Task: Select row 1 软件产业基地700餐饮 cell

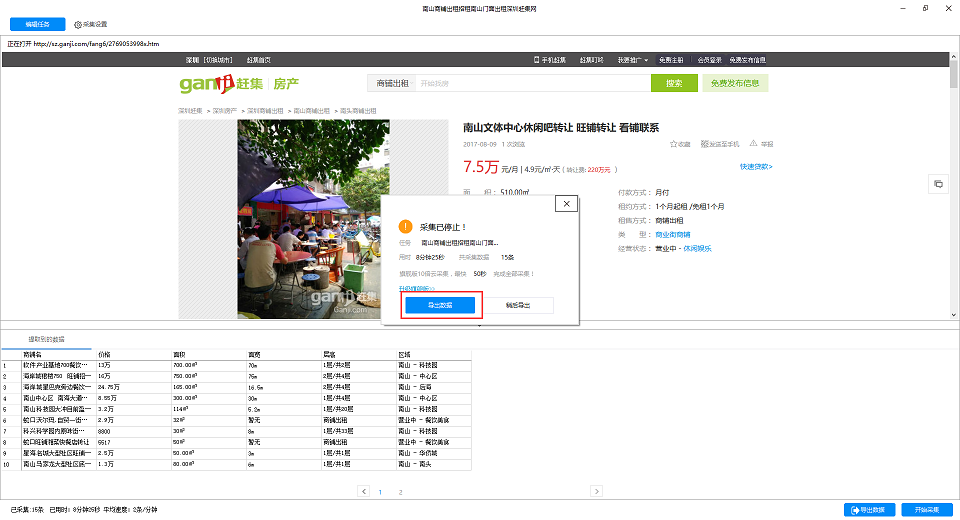Action: [x=58, y=365]
